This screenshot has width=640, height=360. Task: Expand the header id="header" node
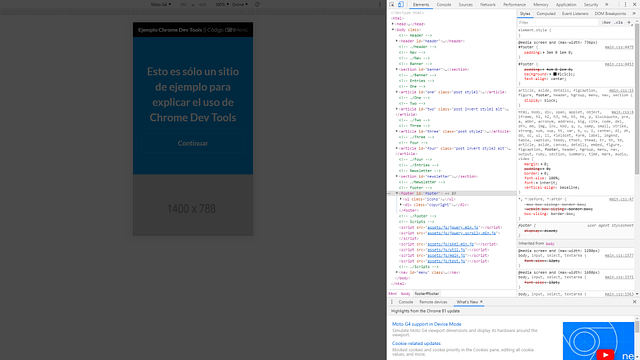pyautogui.click(x=397, y=41)
